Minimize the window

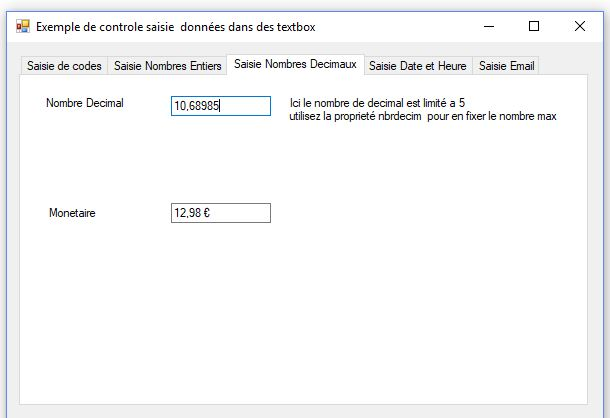pyautogui.click(x=488, y=26)
